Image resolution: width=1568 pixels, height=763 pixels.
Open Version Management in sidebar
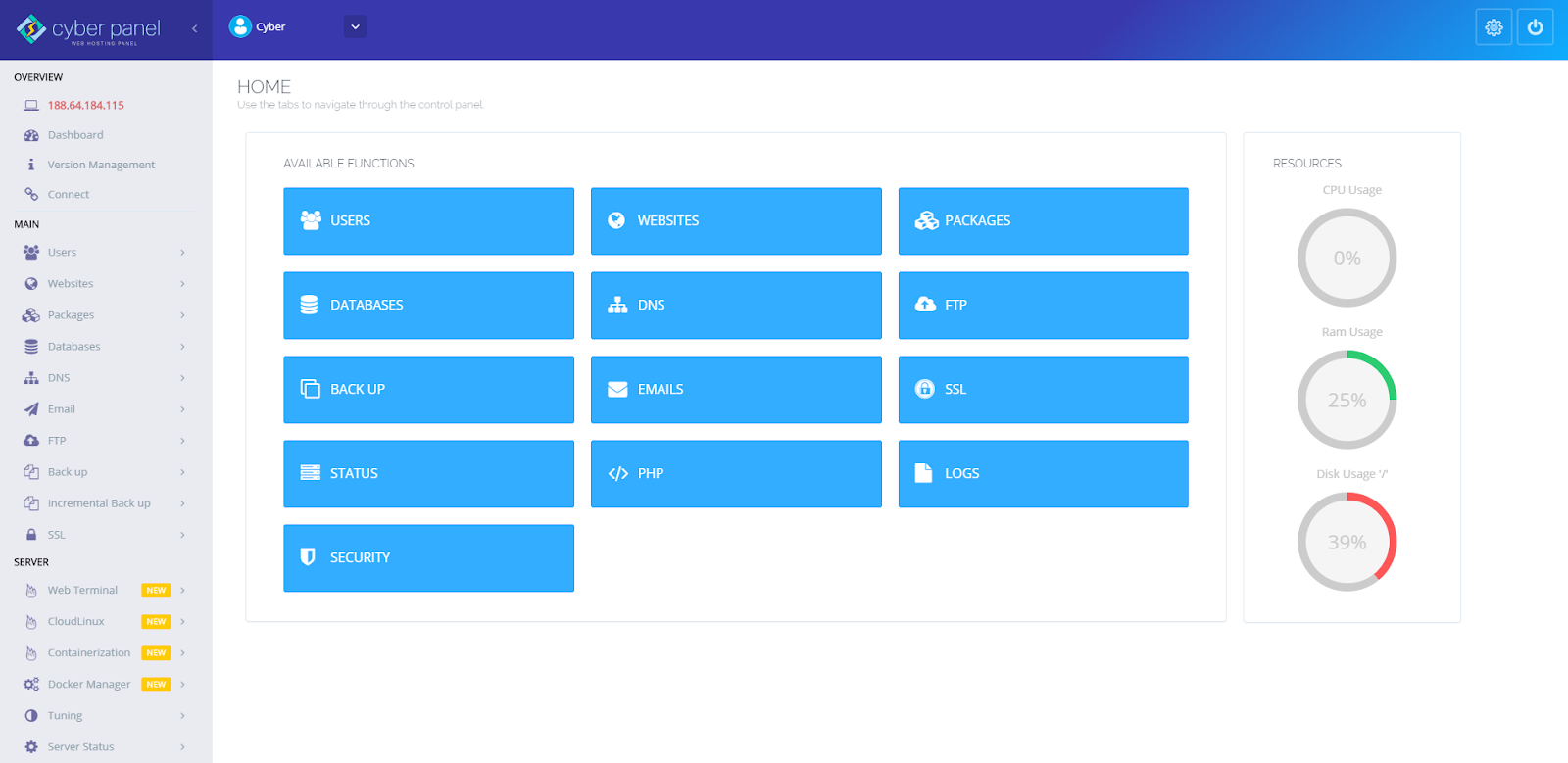pyautogui.click(x=101, y=165)
